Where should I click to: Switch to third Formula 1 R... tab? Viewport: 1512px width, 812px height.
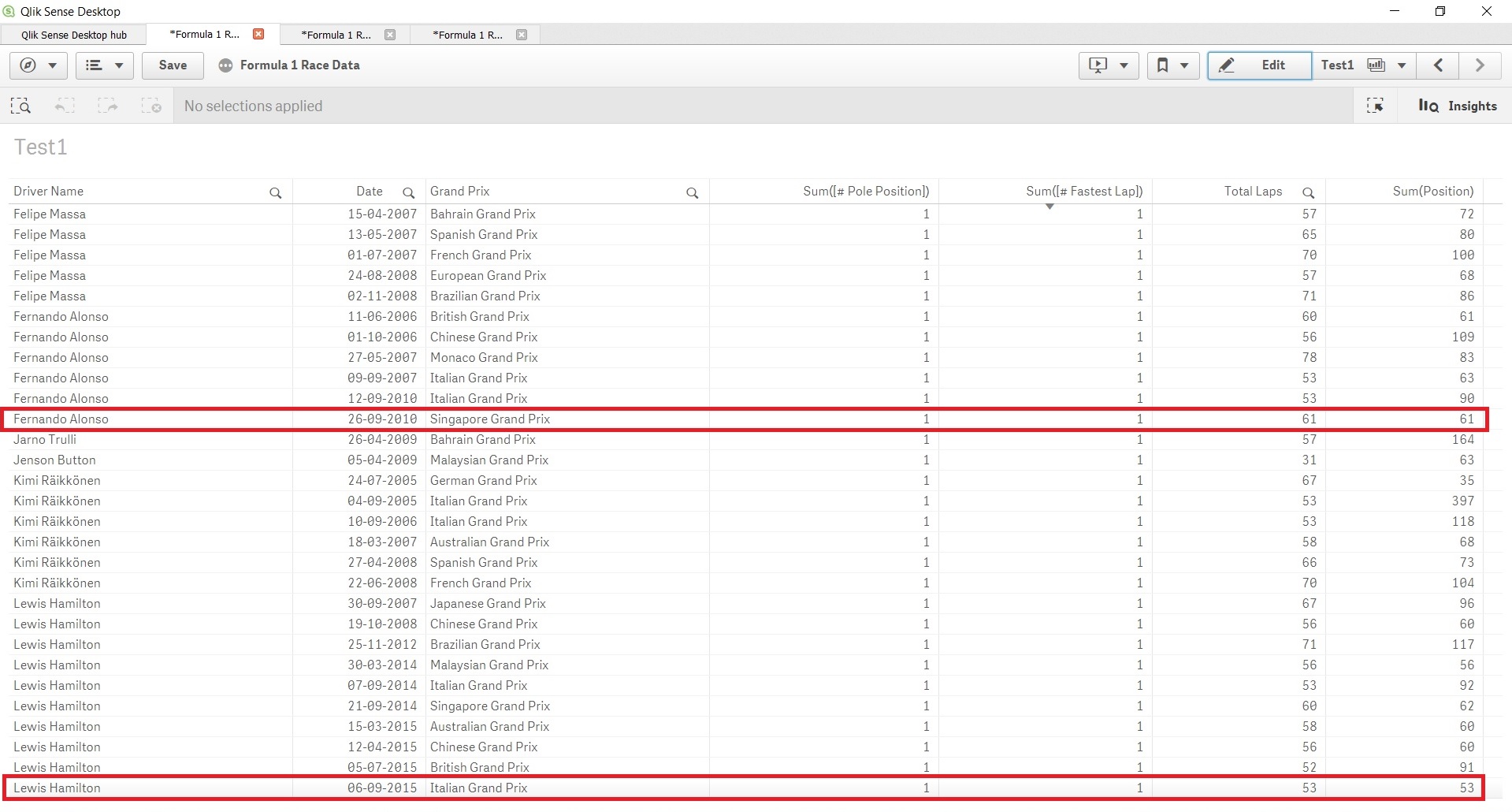pyautogui.click(x=467, y=35)
